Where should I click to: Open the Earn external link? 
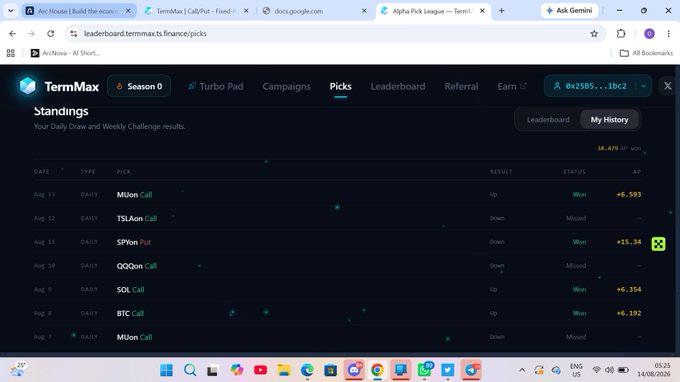coord(512,86)
